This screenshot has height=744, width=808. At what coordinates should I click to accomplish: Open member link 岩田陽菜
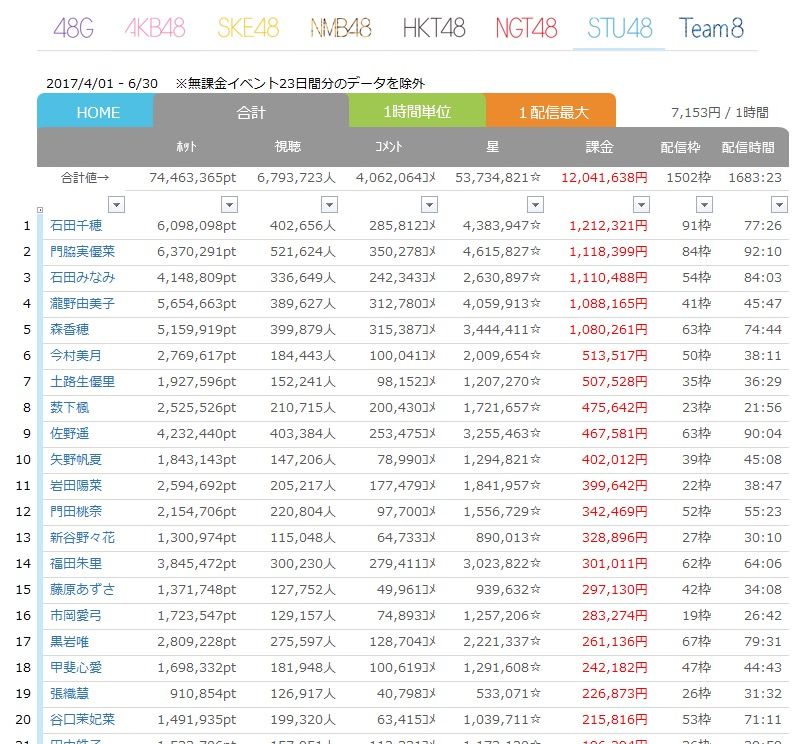(x=76, y=486)
